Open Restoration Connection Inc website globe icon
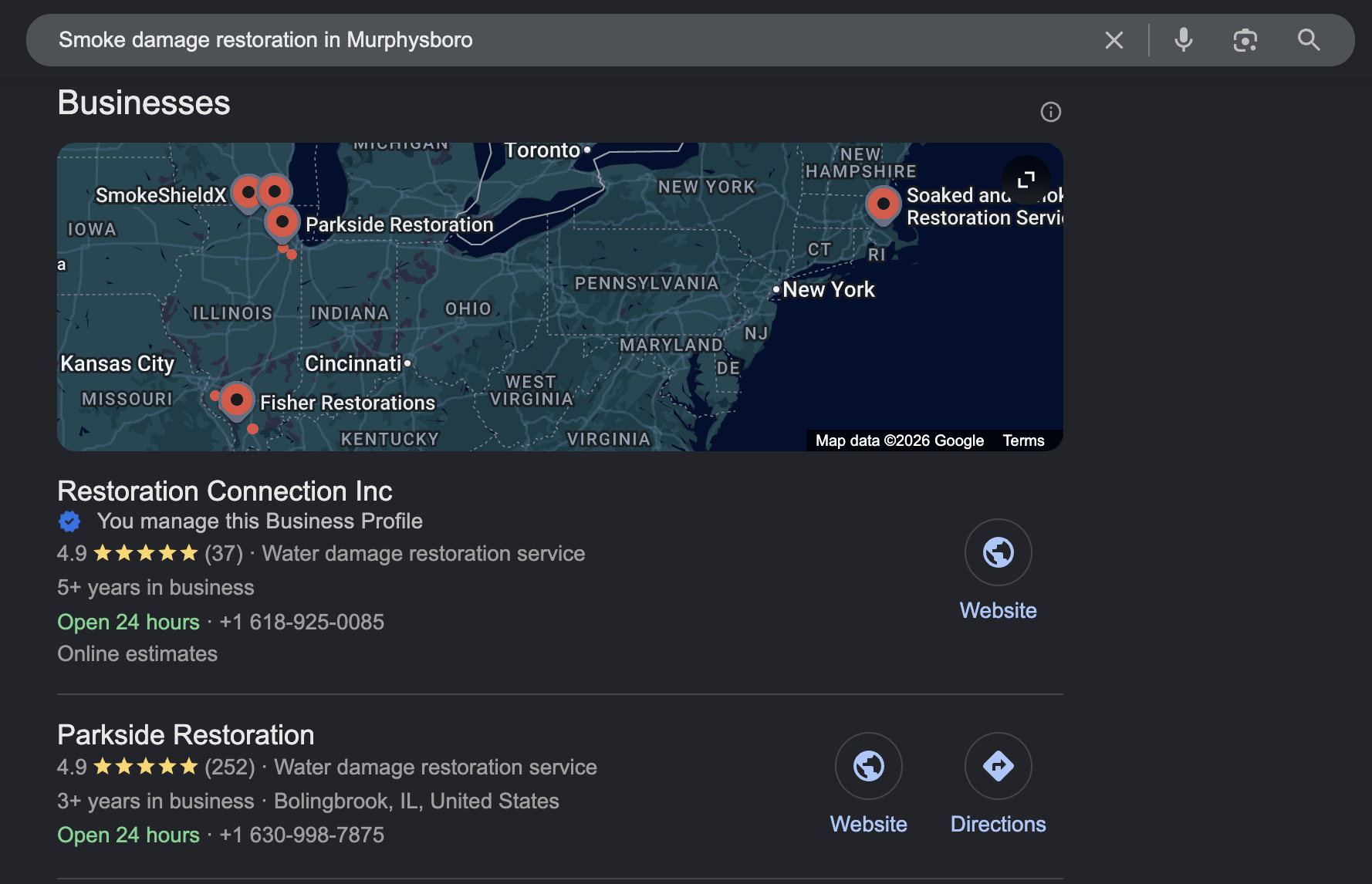Viewport: 1372px width, 884px height. coord(998,552)
